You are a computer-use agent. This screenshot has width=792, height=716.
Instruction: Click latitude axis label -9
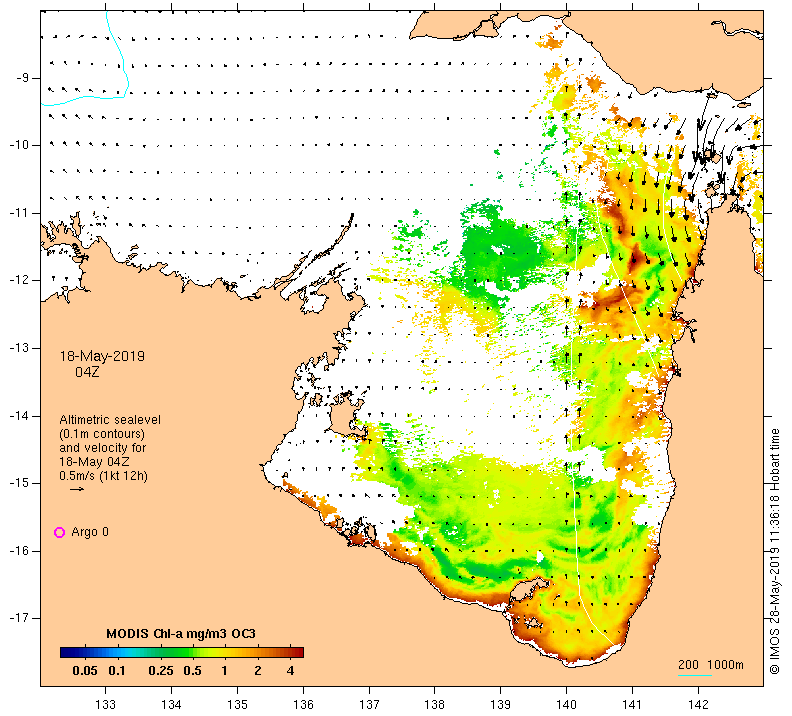pos(22,78)
